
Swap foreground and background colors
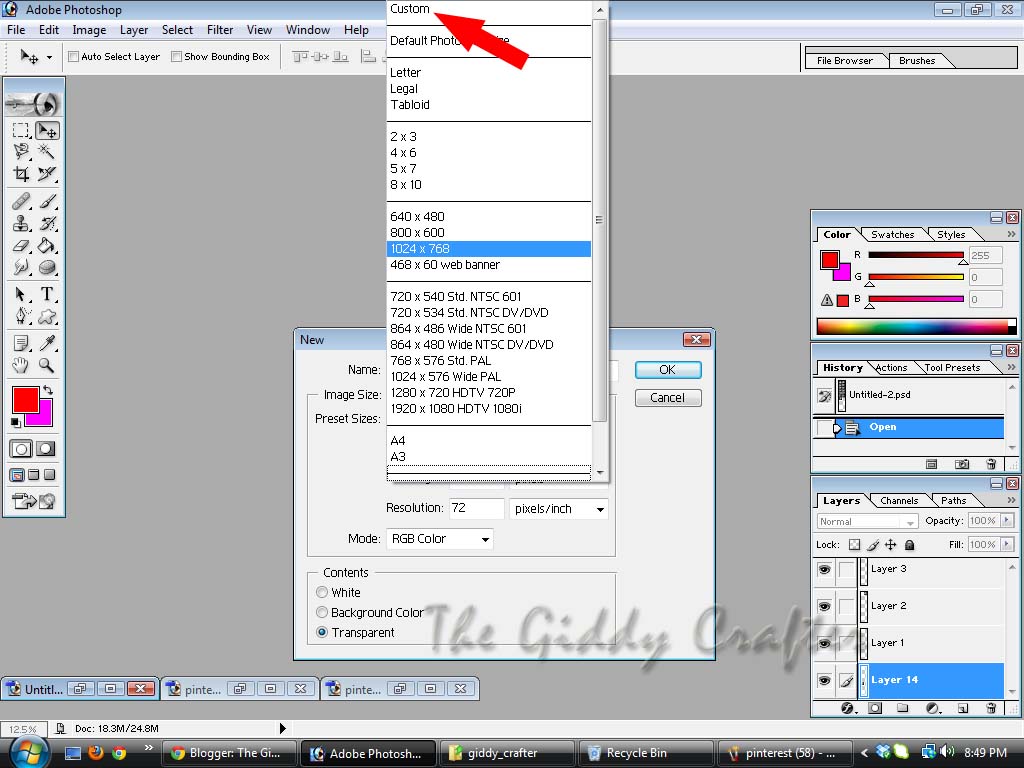[x=48, y=390]
